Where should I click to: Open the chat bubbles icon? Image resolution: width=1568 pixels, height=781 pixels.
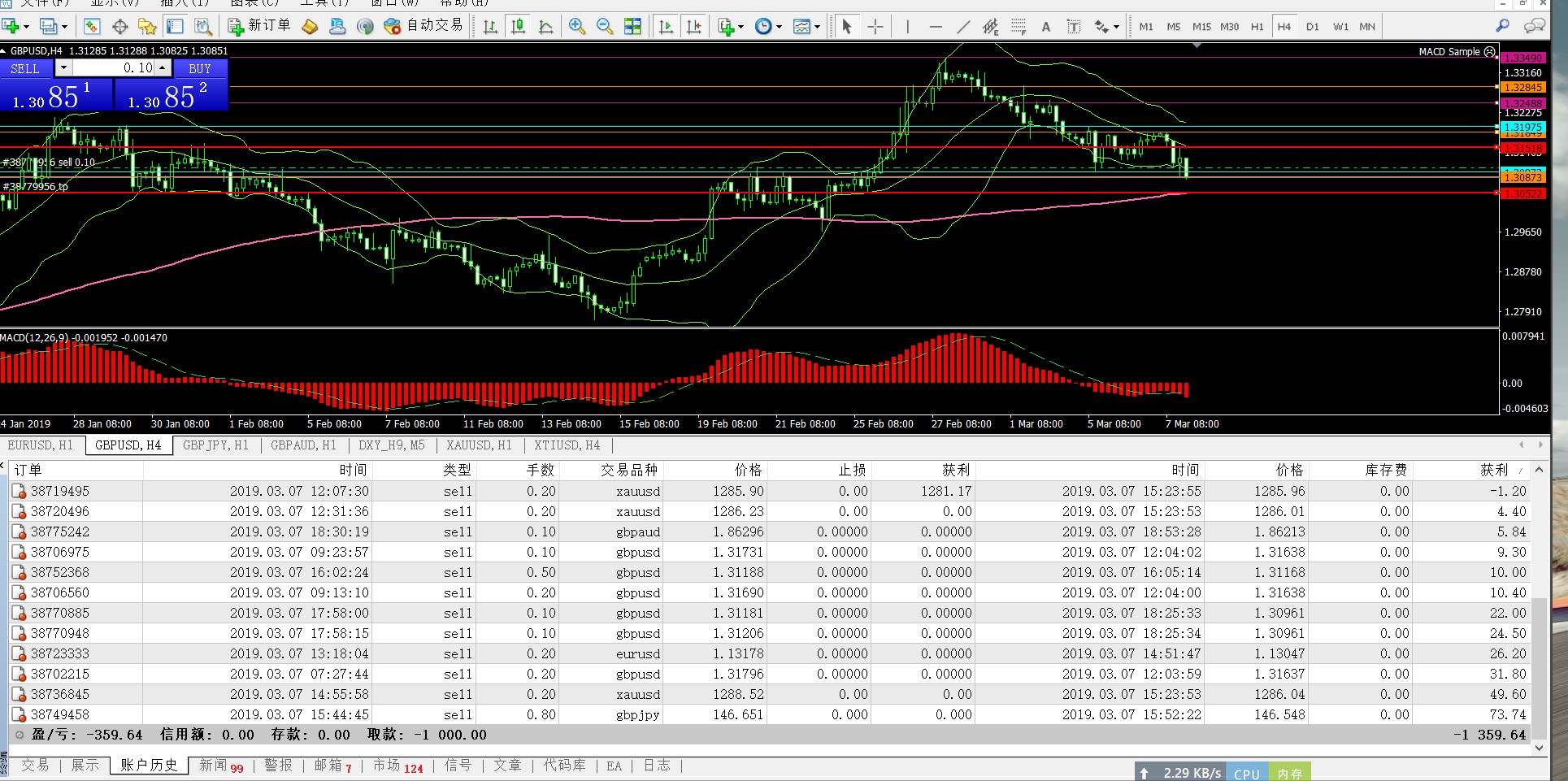pos(1534,26)
